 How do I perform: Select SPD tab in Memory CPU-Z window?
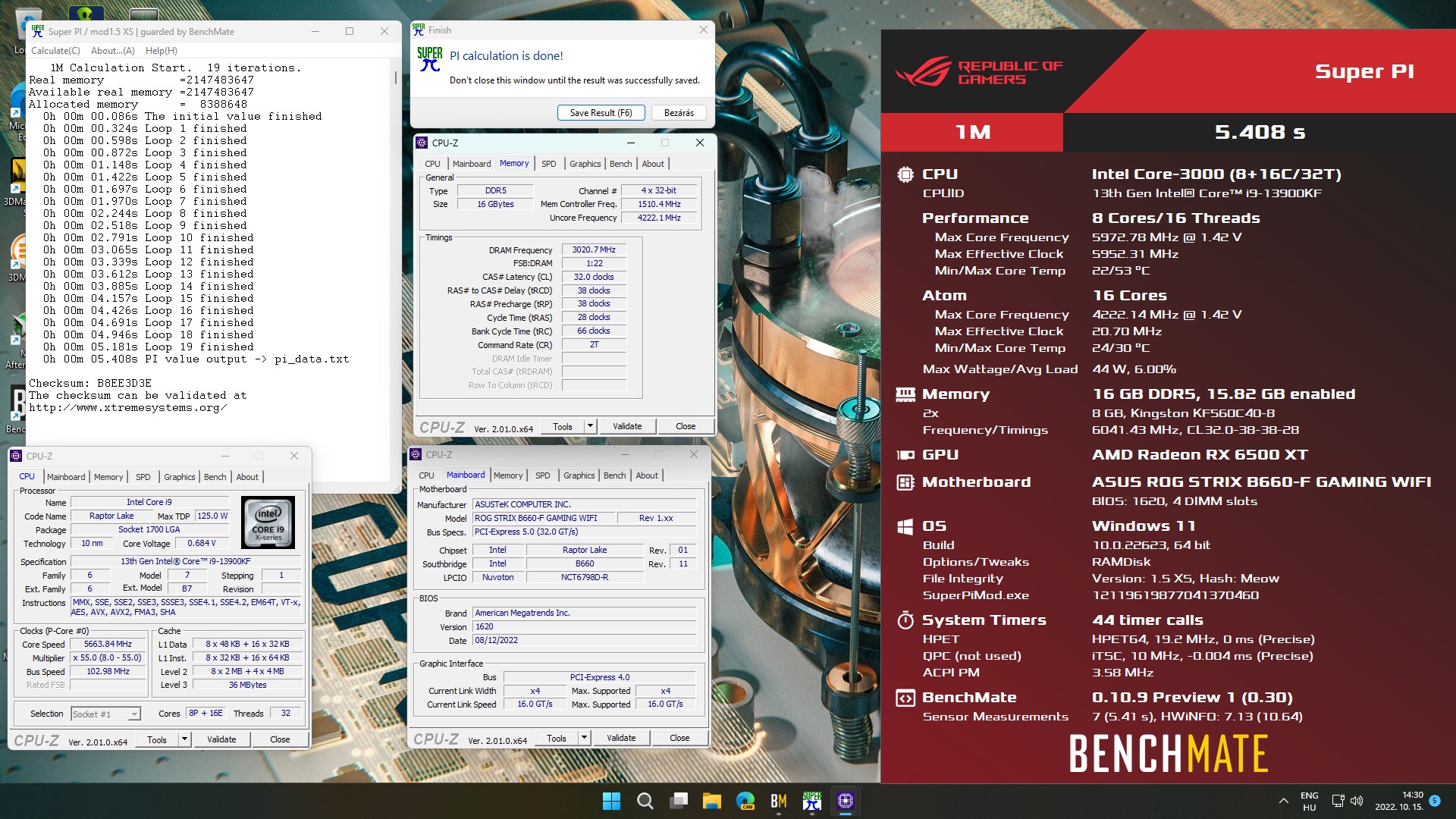point(548,164)
